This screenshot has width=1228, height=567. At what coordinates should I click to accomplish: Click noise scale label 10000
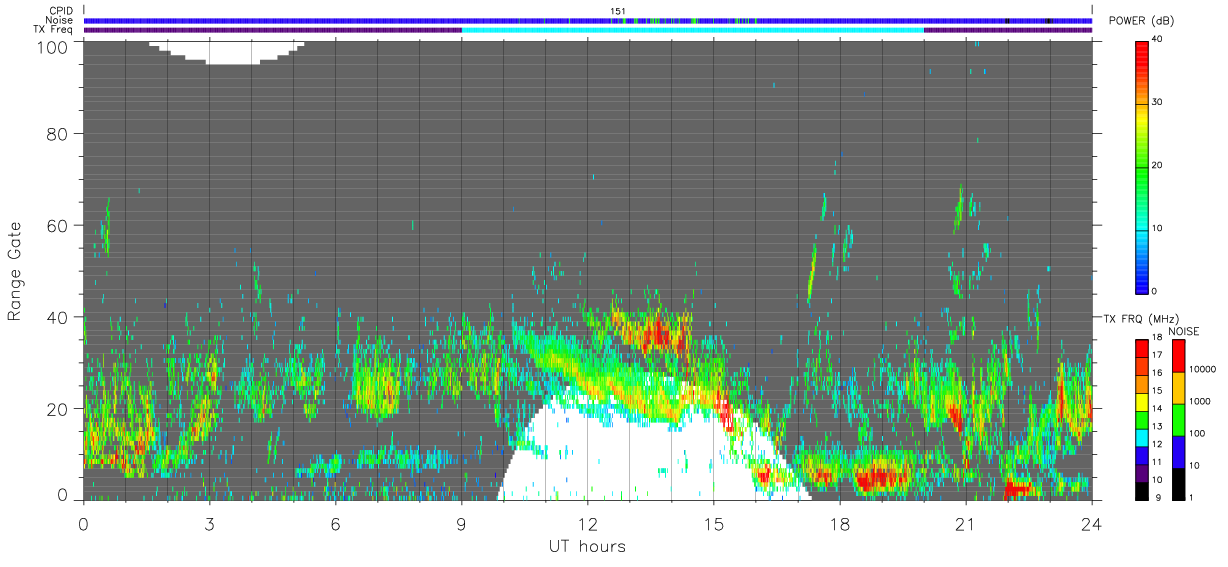coord(1201,370)
